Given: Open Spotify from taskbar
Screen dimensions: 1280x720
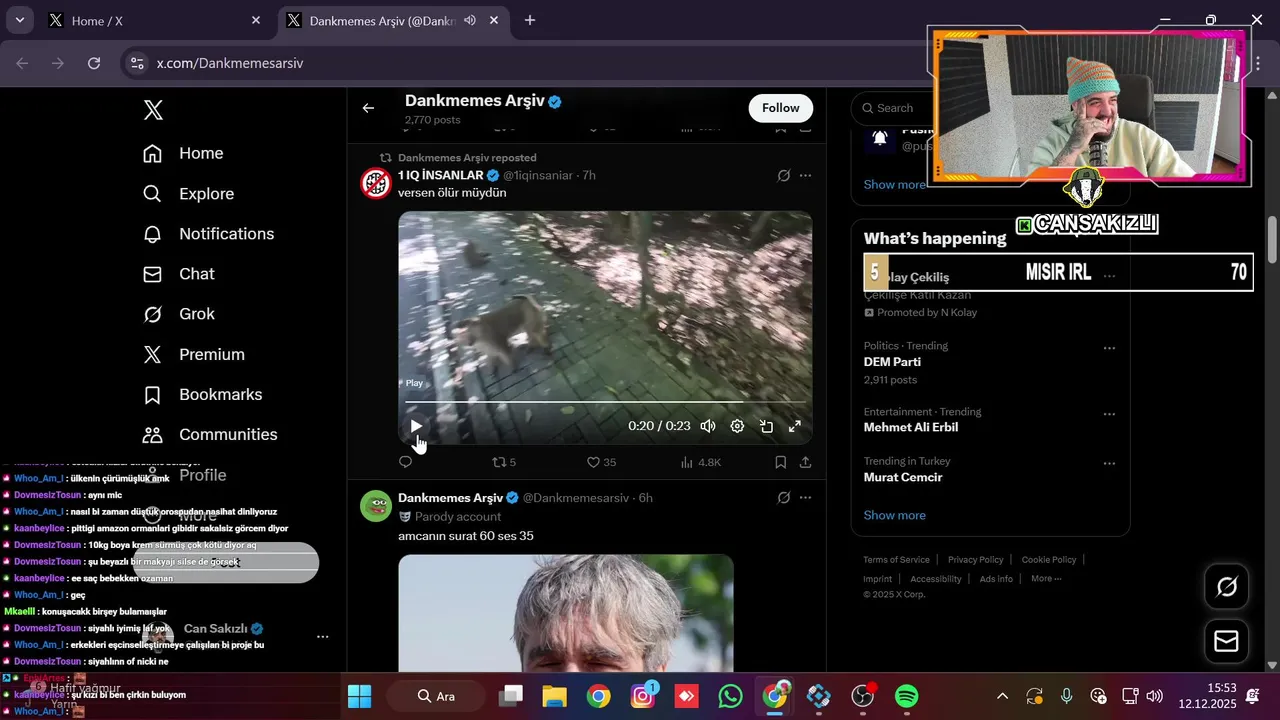Looking at the screenshot, I should click(906, 696).
